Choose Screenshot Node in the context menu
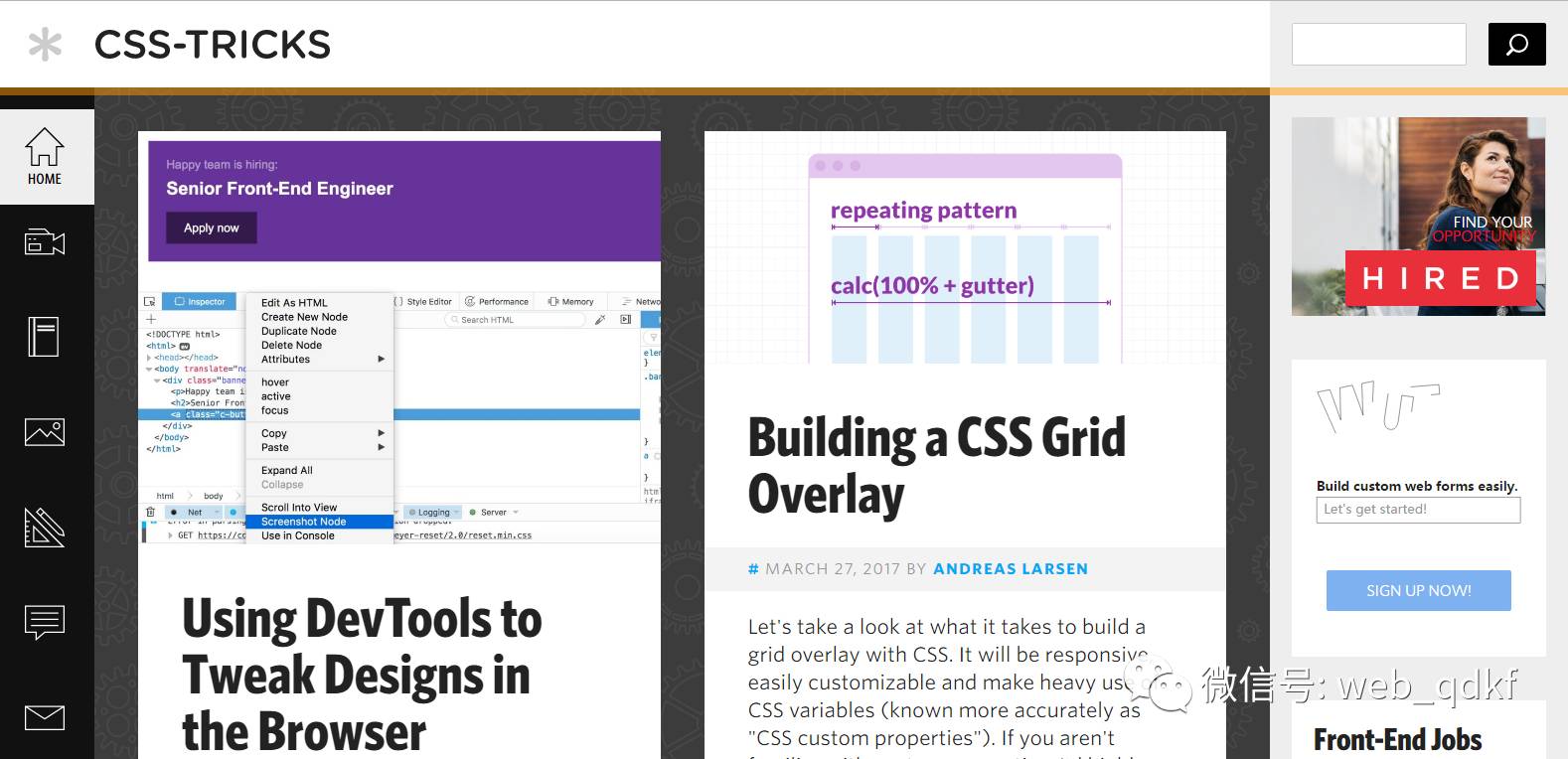1568x759 pixels. 319,522
